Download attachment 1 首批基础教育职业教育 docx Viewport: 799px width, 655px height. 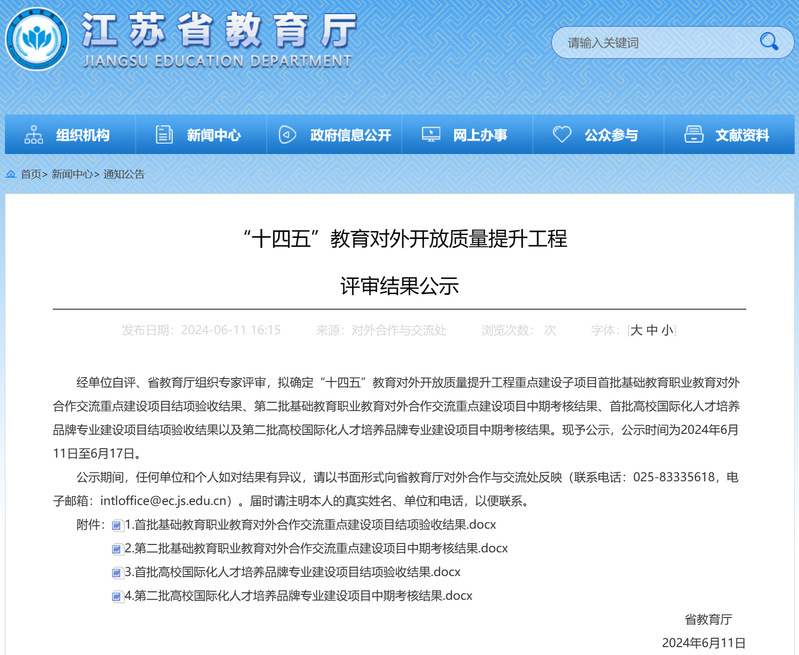310,525
